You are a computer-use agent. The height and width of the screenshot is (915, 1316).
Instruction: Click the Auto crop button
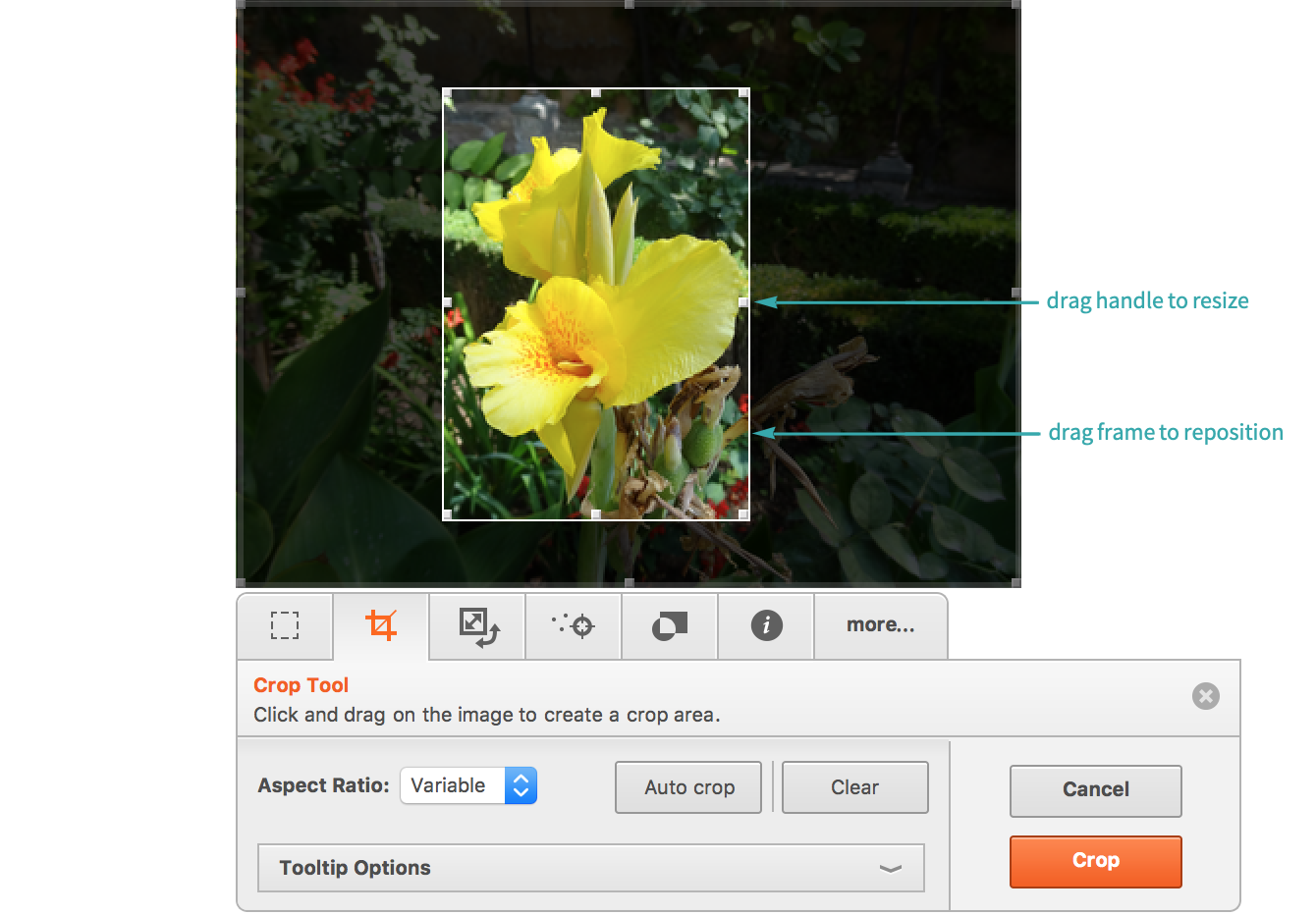[x=688, y=787]
